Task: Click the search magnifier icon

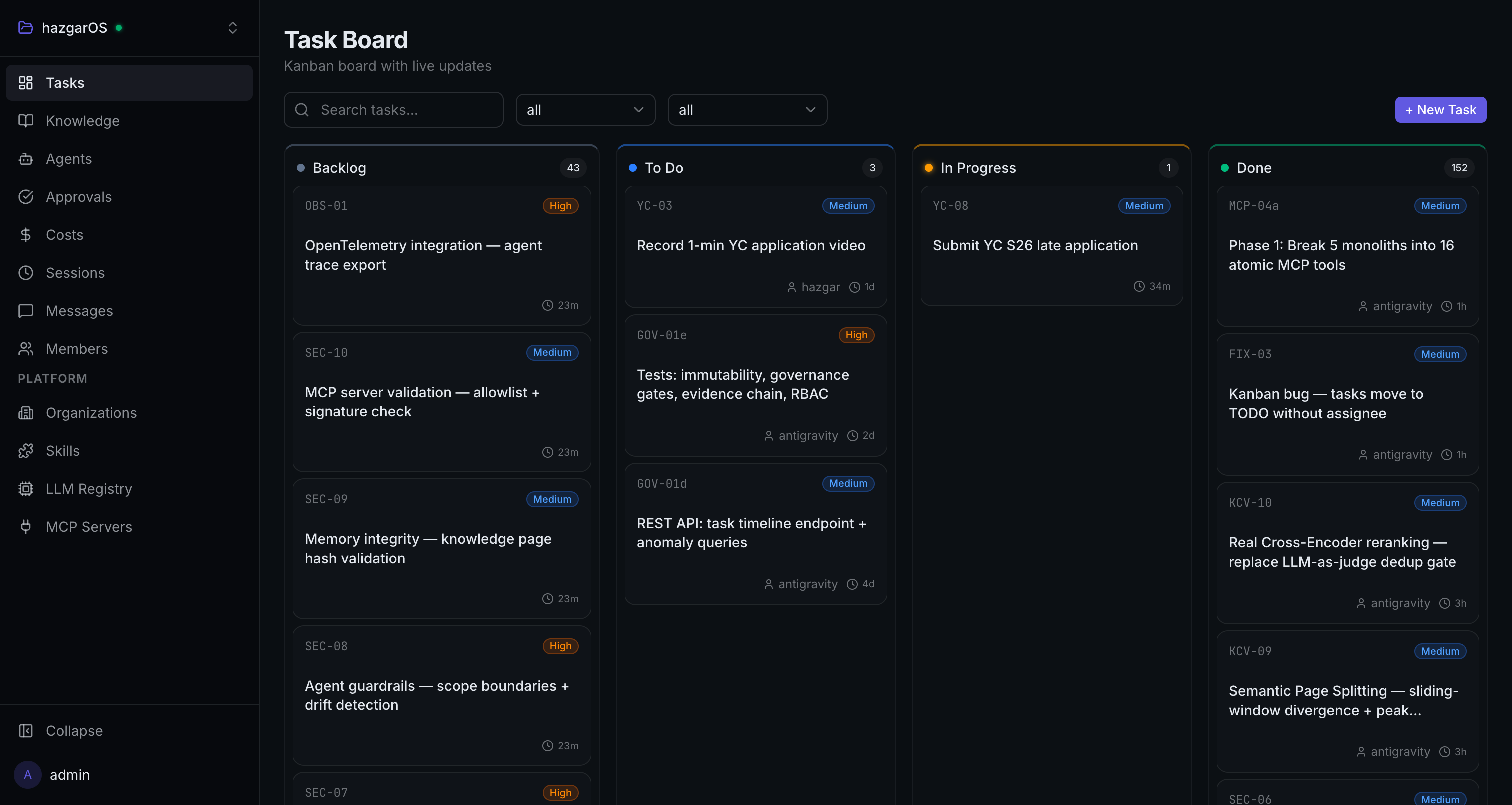Action: 302,110
